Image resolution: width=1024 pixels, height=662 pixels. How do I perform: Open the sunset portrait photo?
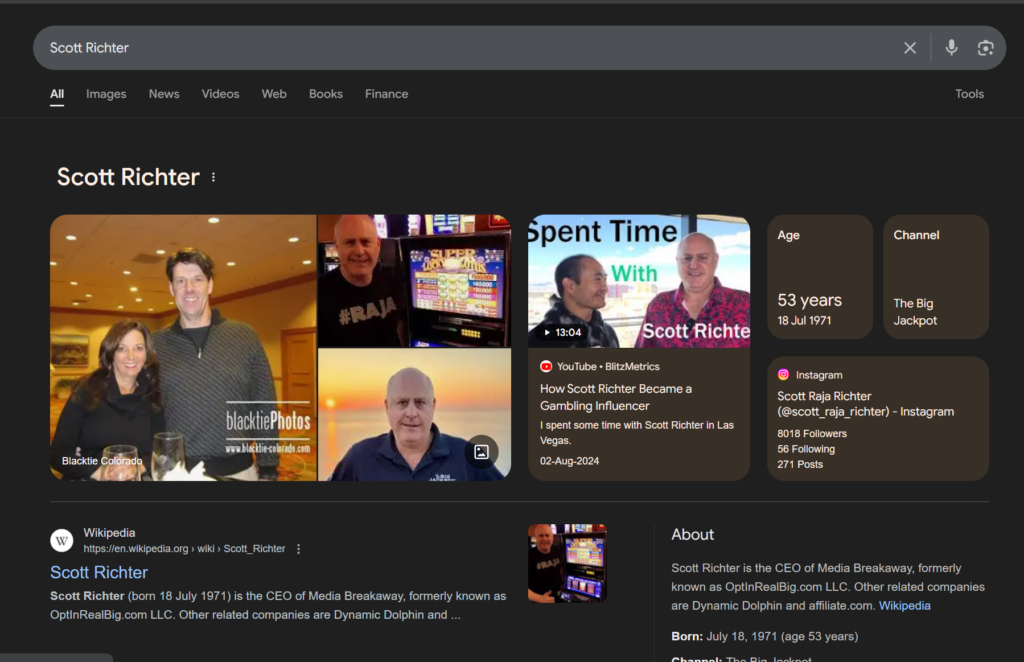[x=415, y=415]
